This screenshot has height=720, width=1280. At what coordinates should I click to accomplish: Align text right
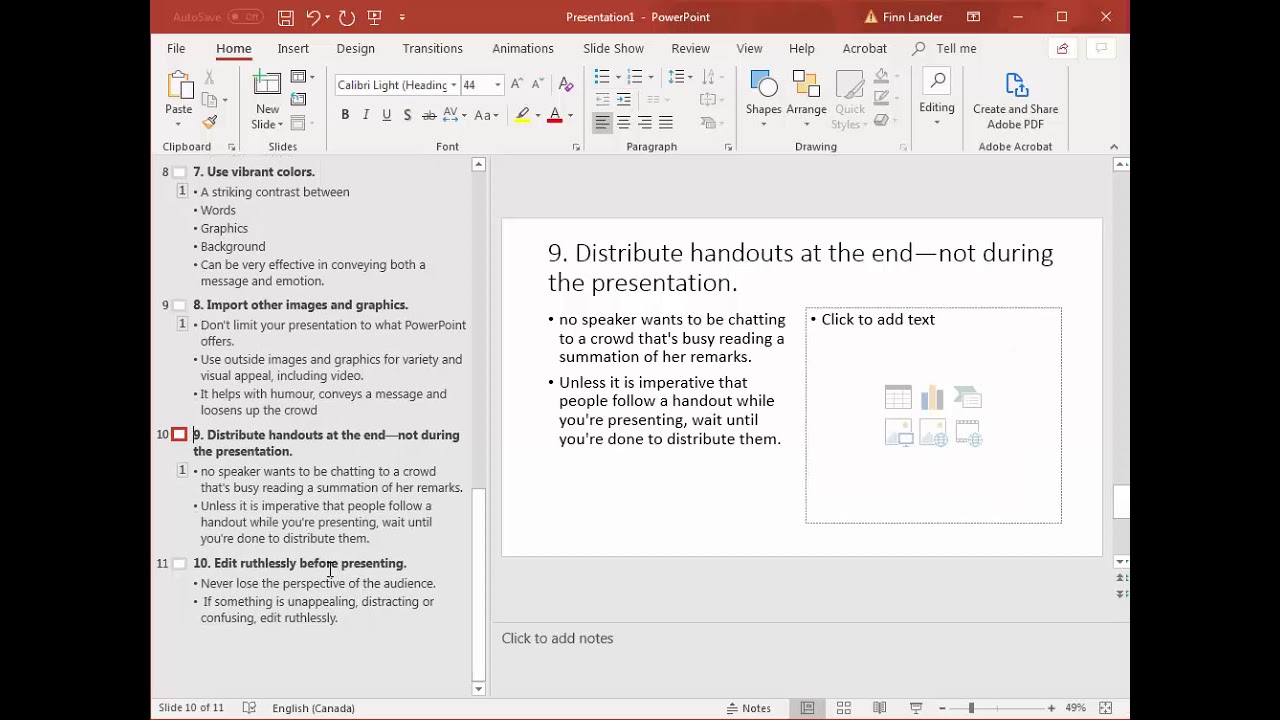point(645,122)
